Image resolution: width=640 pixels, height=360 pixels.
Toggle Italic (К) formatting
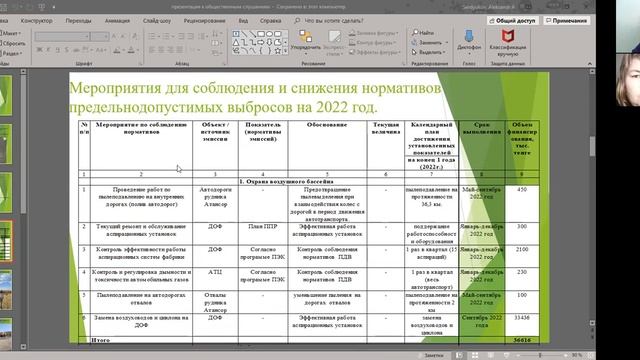pos(48,50)
